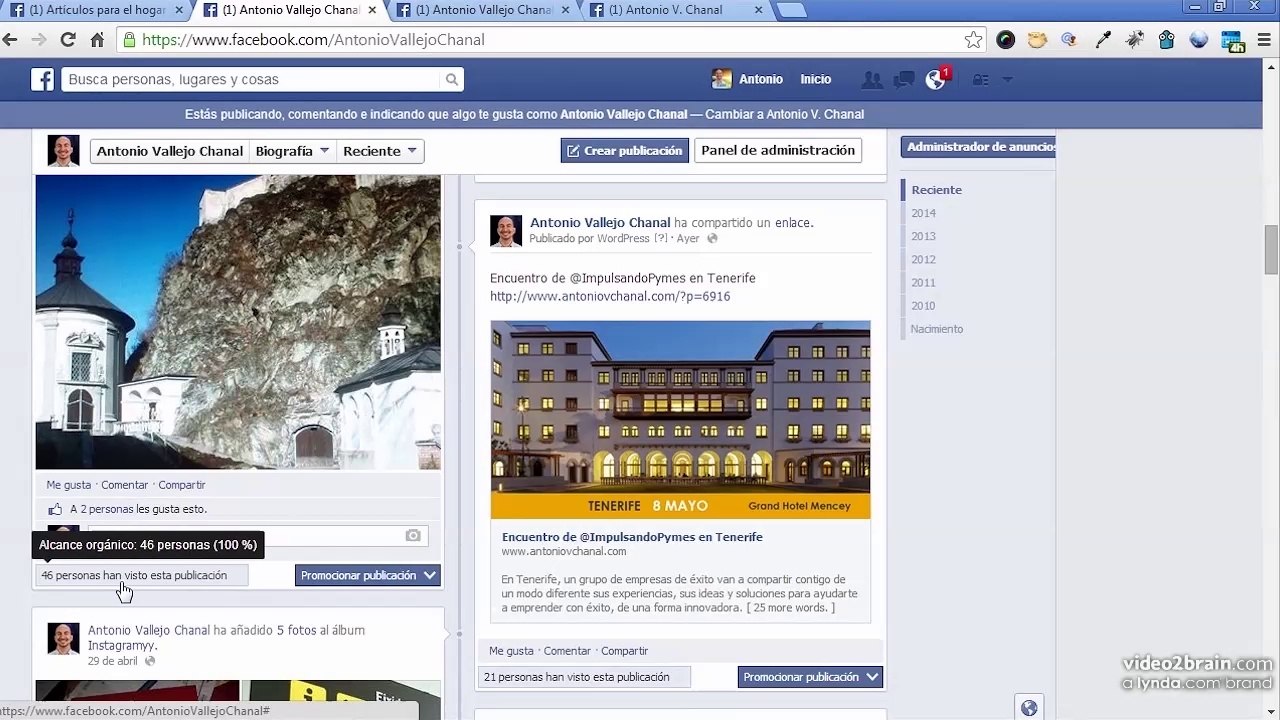The height and width of the screenshot is (720, 1280).
Task: Click the search magnifier icon
Action: pos(452,80)
